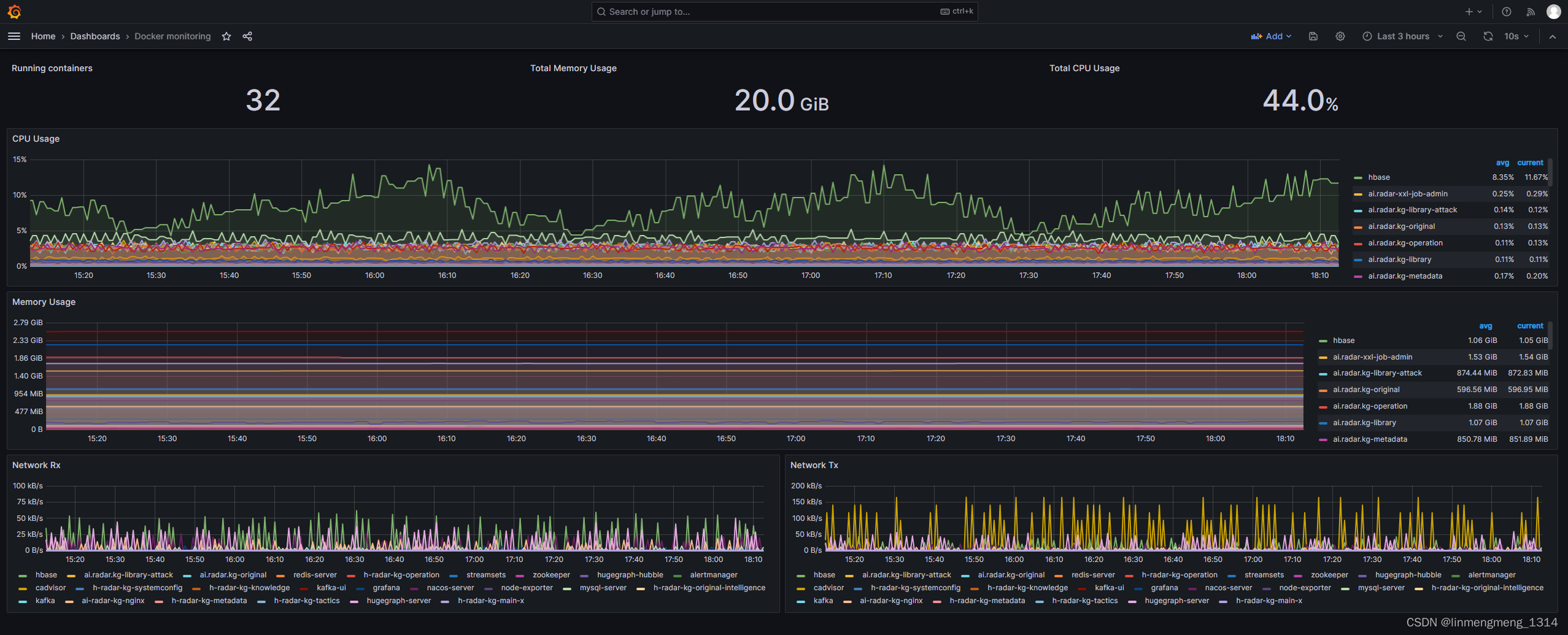Sort CPU Usage legend by current column
This screenshot has width=1568, height=635.
(1530, 163)
